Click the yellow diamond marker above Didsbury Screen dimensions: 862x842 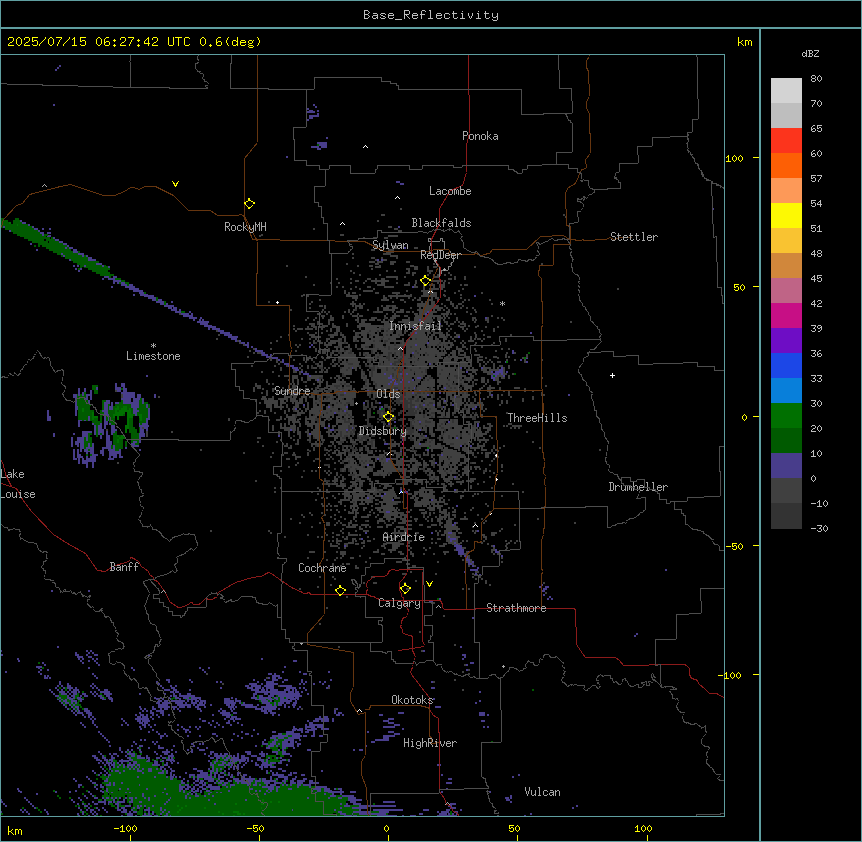(388, 417)
